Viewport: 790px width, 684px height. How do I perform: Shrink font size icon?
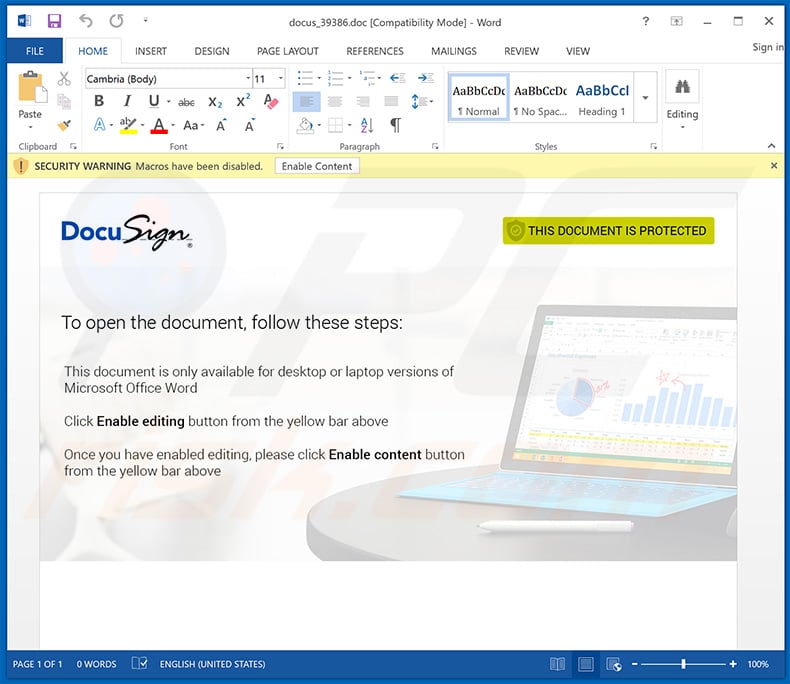249,125
